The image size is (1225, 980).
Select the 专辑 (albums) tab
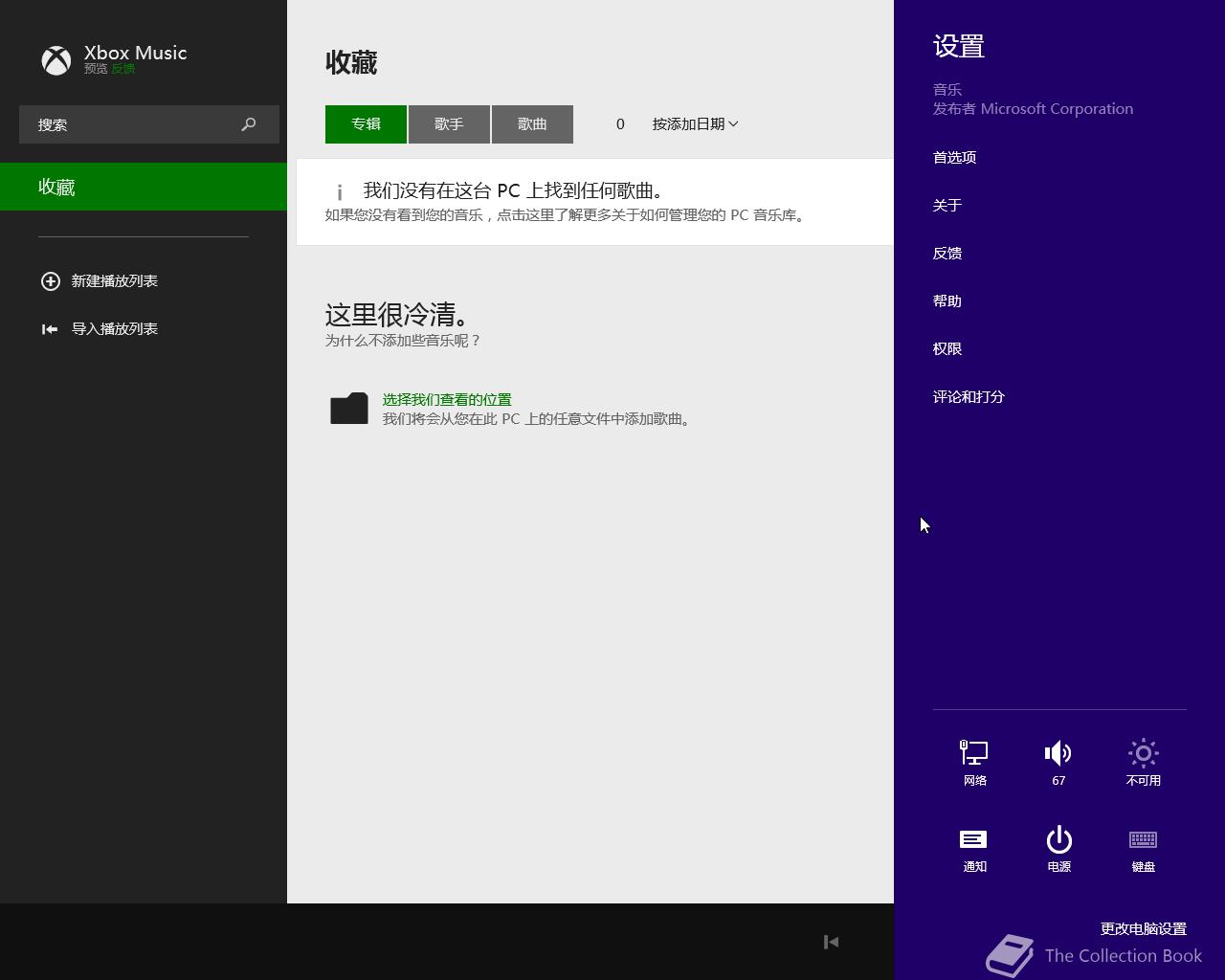point(366,124)
